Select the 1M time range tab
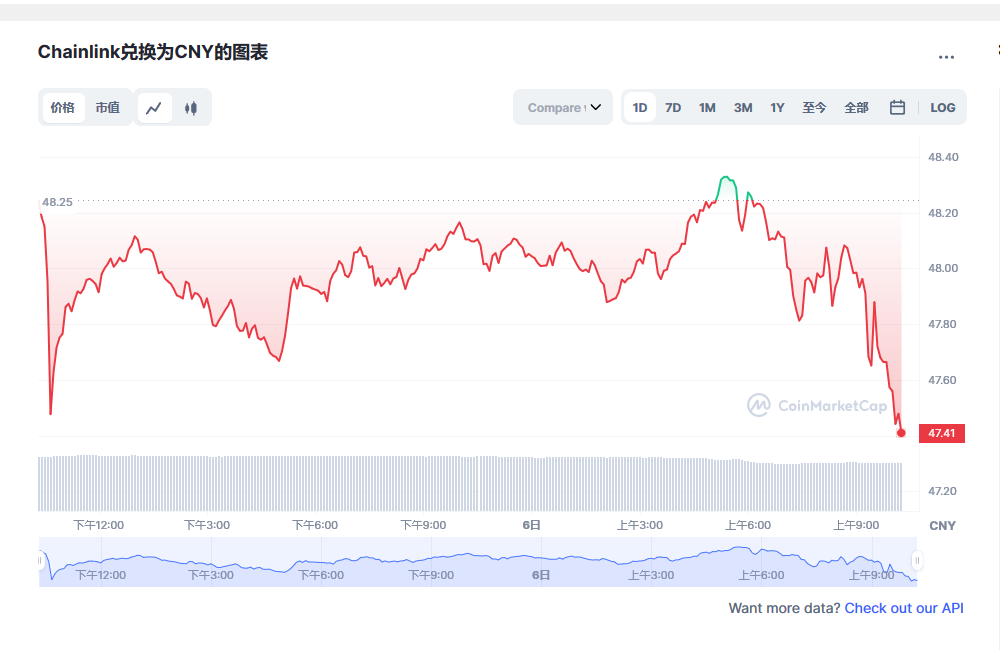The height and width of the screenshot is (650, 1000). tap(707, 107)
